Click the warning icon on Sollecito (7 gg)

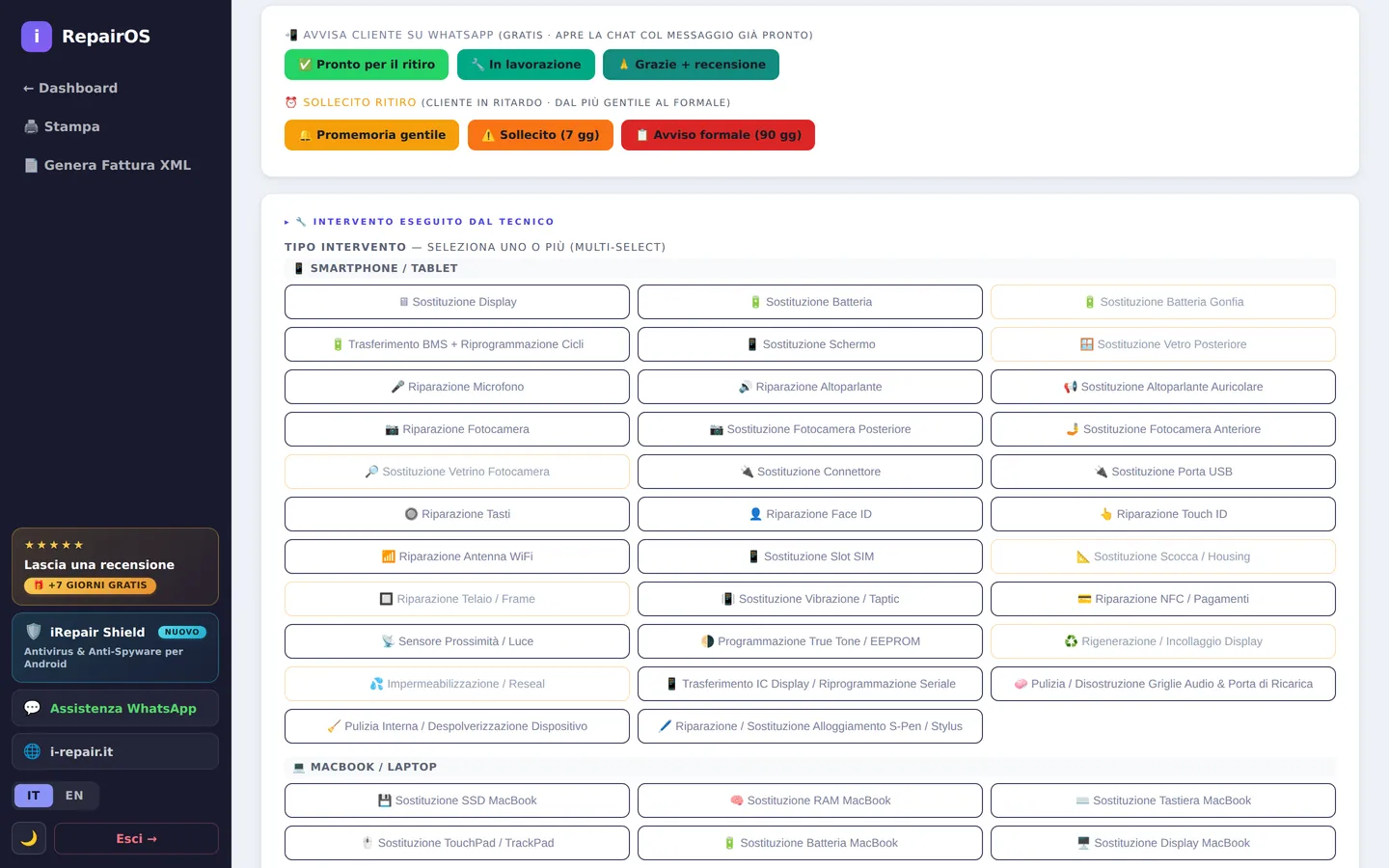point(488,135)
